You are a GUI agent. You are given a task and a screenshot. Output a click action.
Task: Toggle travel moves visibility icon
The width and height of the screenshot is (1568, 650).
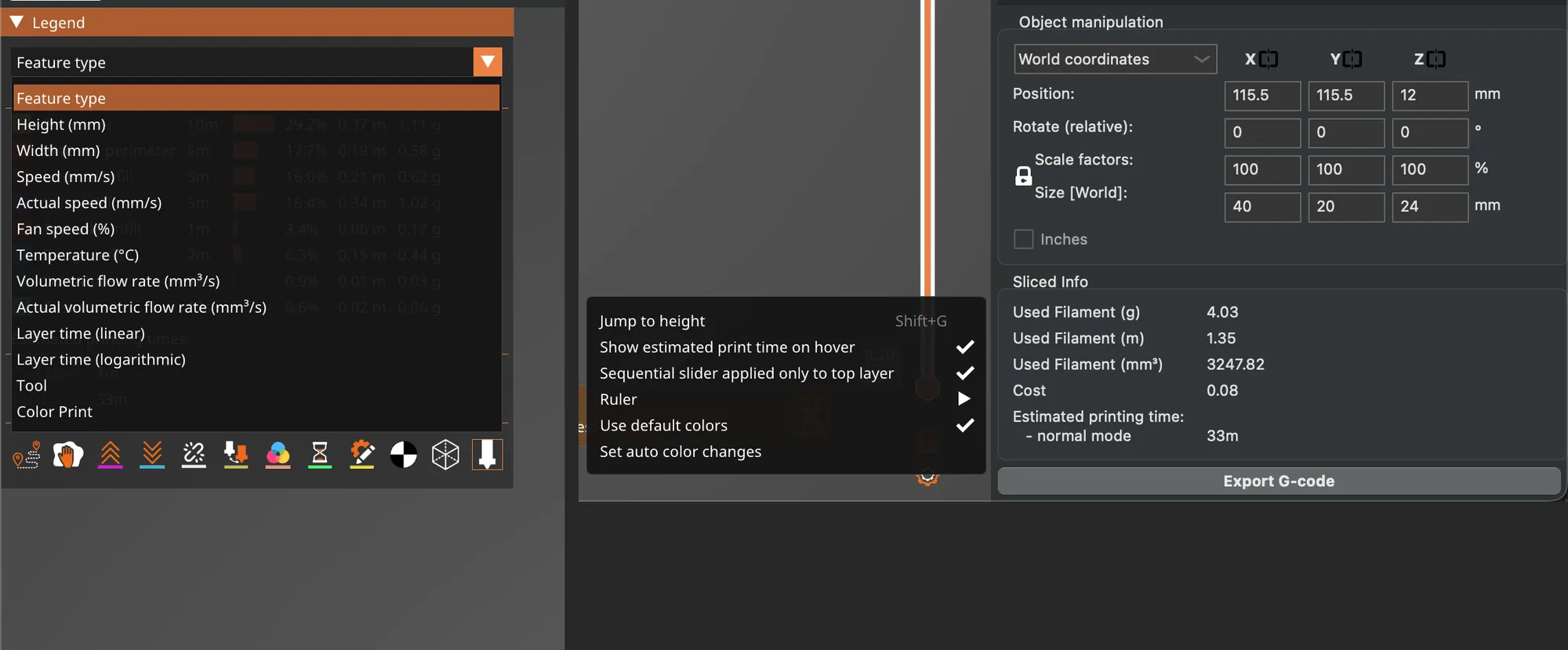[27, 455]
